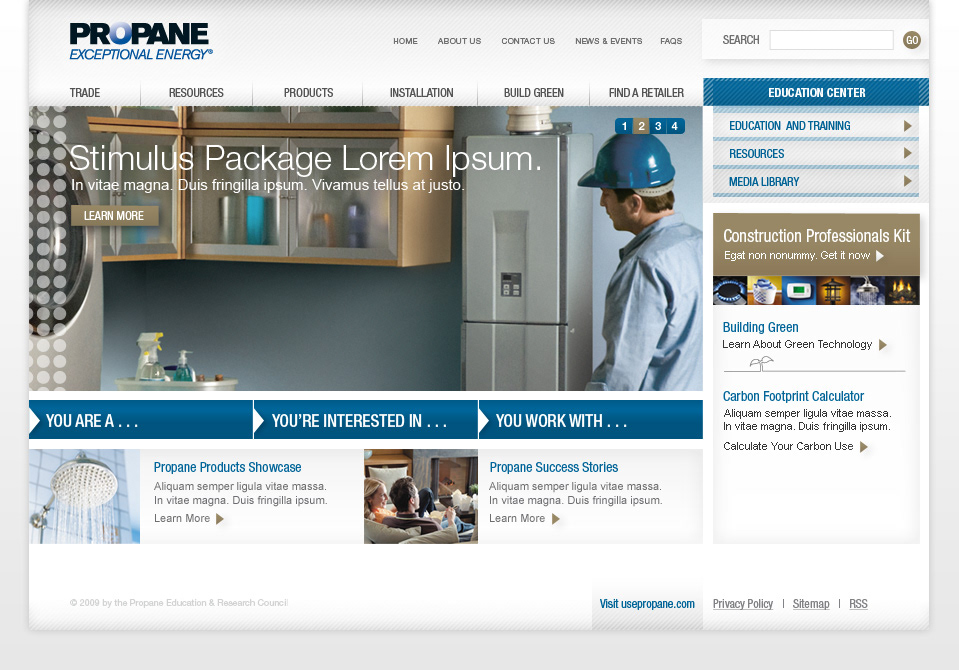Viewport: 959px width, 670px height.
Task: Switch to slide 1 in banner pager
Action: pyautogui.click(x=624, y=126)
